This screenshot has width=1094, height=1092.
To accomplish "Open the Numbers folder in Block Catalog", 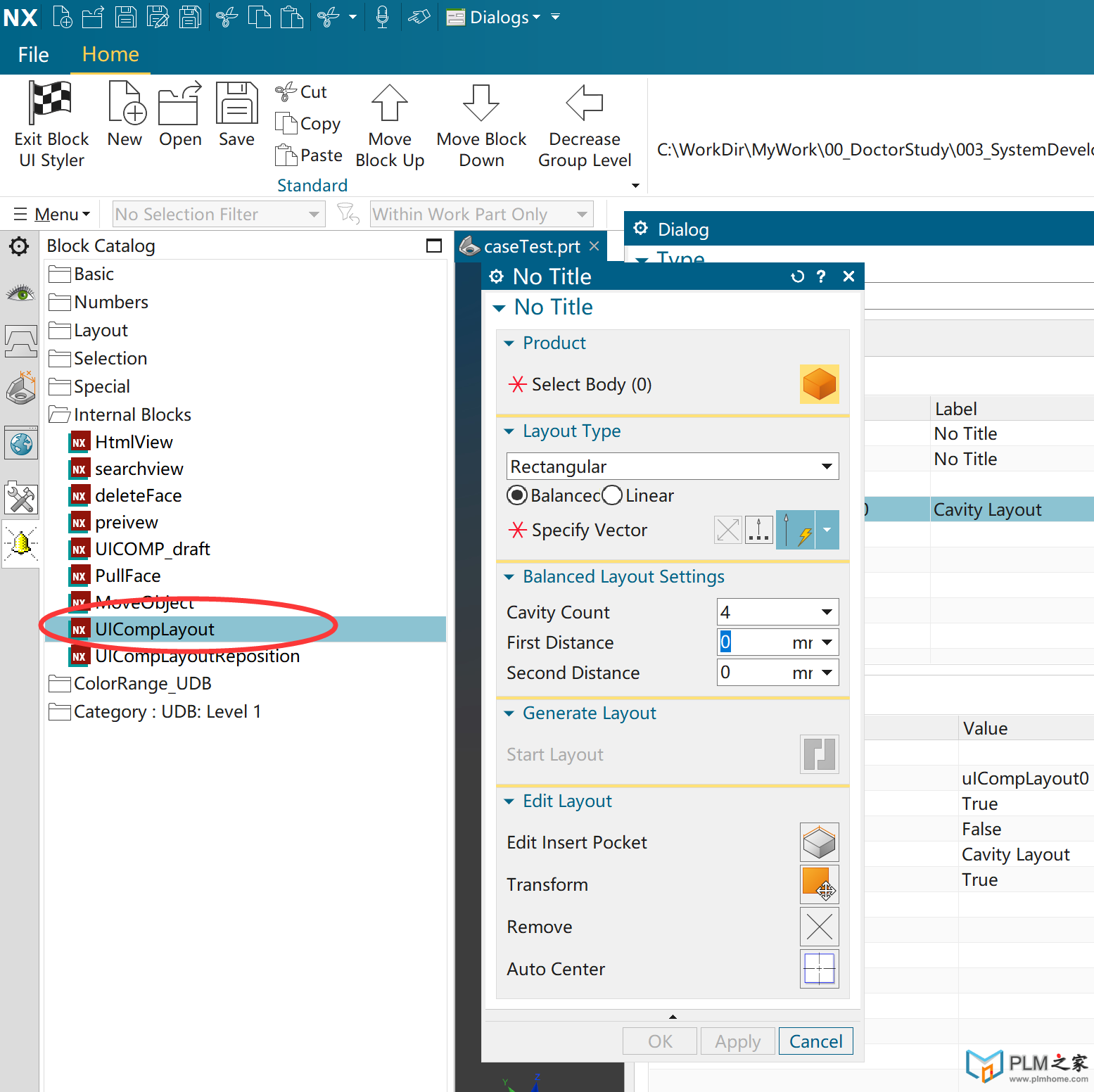I will pos(98,302).
